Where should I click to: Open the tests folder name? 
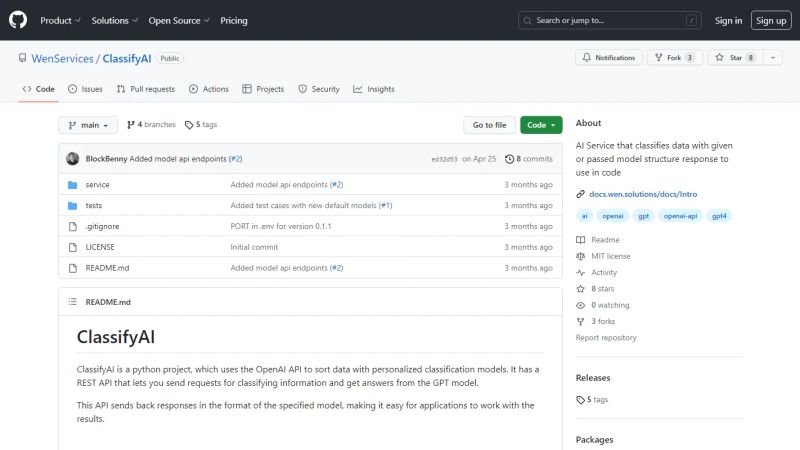(94, 206)
